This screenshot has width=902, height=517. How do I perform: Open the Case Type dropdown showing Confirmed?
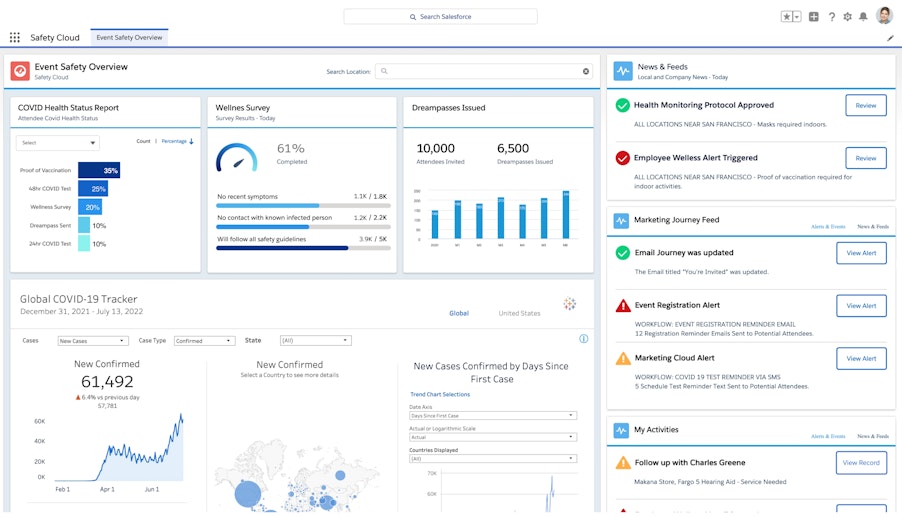(204, 341)
